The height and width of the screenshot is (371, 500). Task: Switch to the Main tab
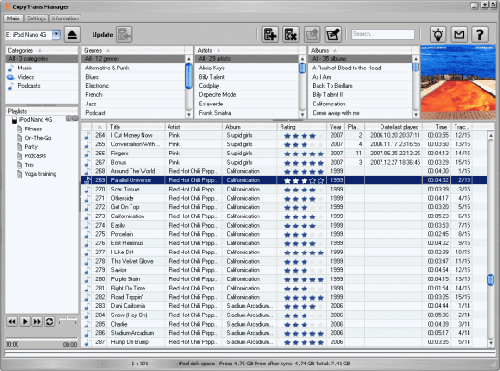coord(13,18)
